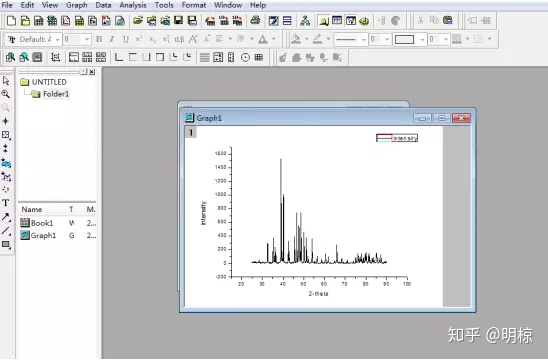Select the Rescale graph icon
This screenshot has width=548, height=360.
[55, 57]
